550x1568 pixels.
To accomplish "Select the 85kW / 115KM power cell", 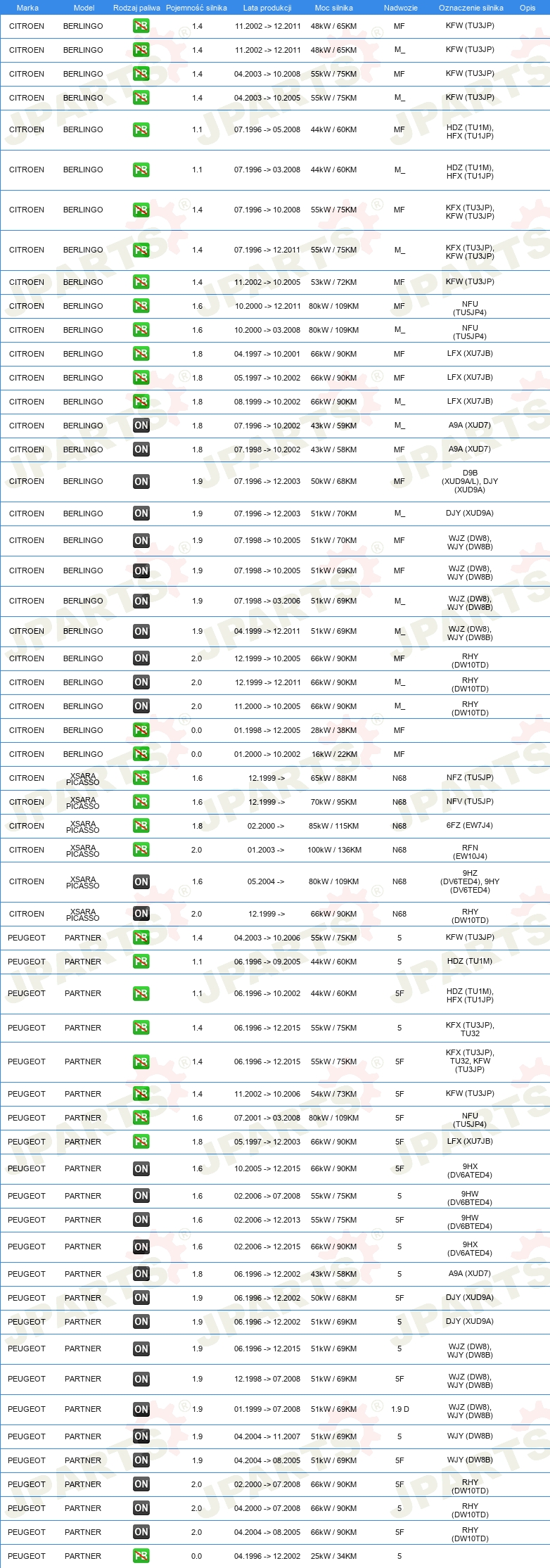I will coord(334,826).
